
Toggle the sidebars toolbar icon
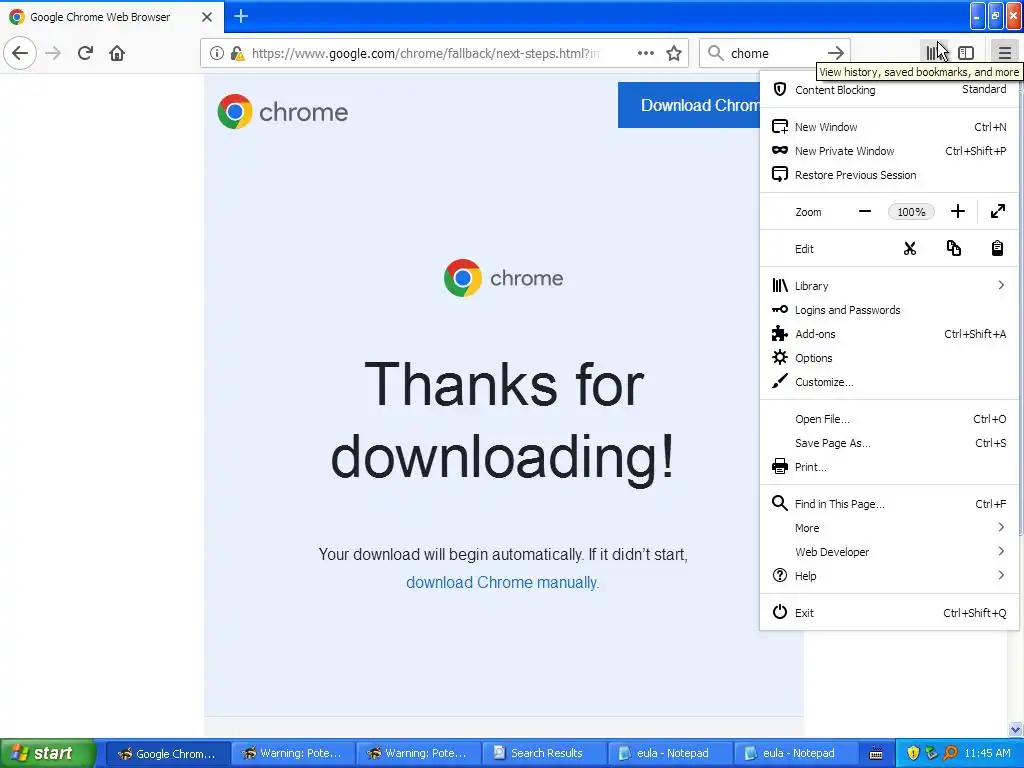click(966, 53)
